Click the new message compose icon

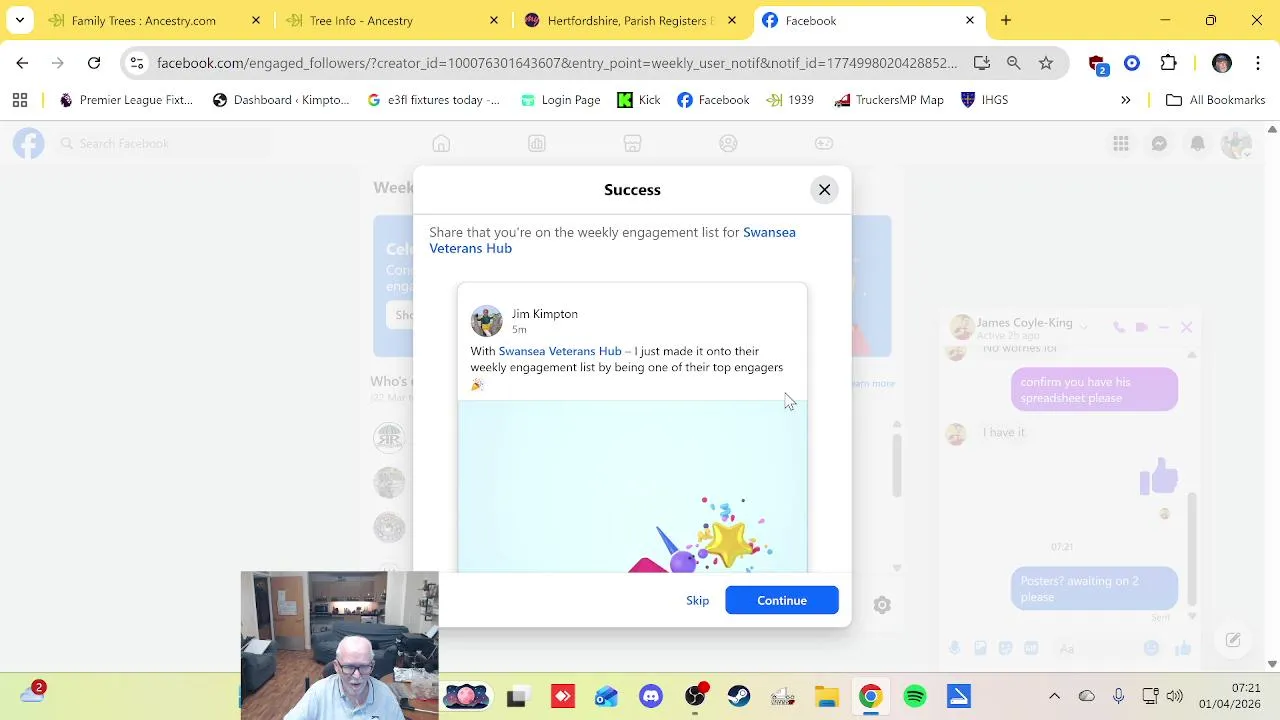pos(1233,640)
